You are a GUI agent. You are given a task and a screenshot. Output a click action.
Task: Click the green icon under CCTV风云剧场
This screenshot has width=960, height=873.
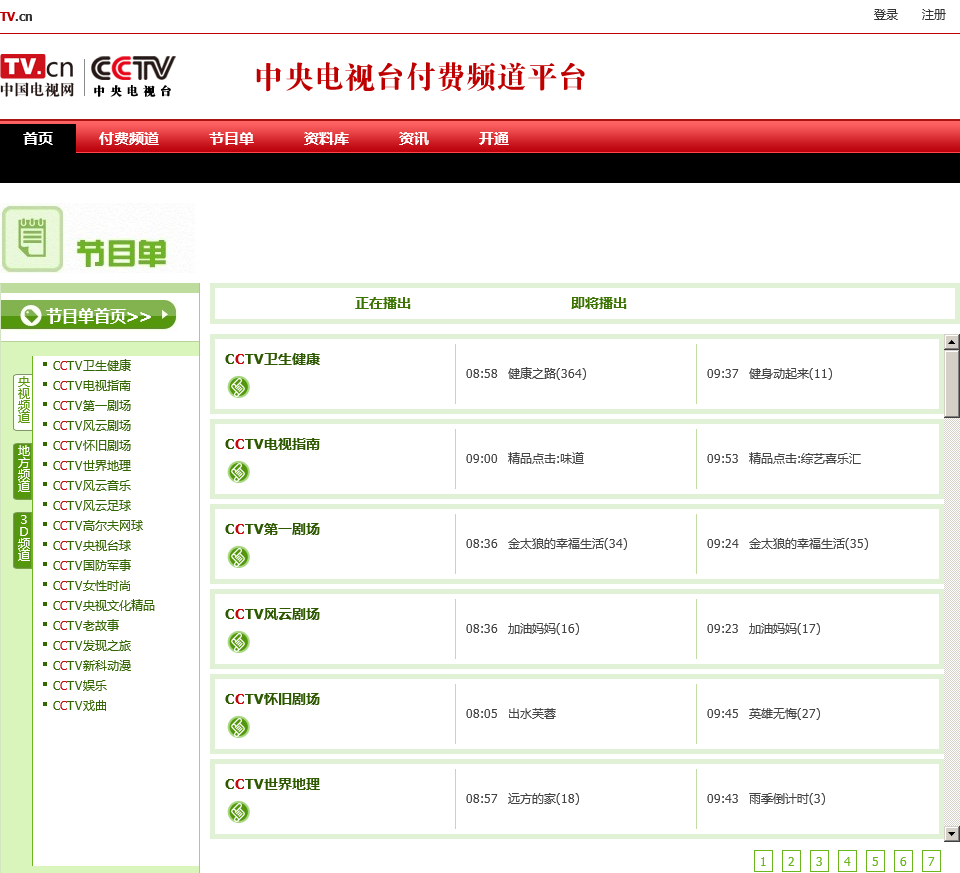[x=238, y=642]
